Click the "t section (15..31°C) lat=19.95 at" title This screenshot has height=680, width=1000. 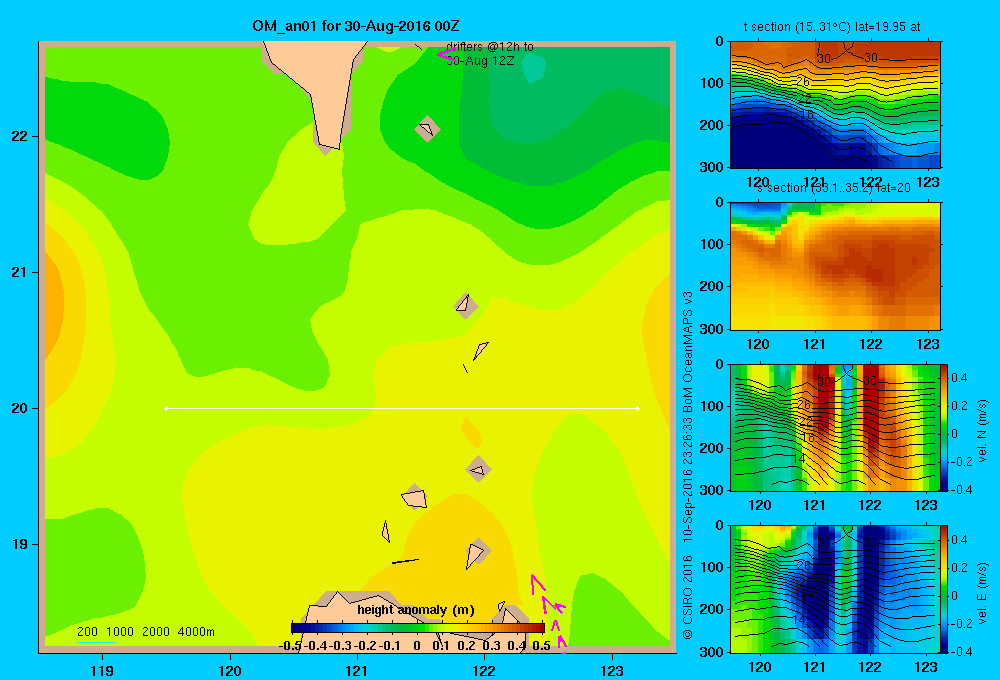832,27
